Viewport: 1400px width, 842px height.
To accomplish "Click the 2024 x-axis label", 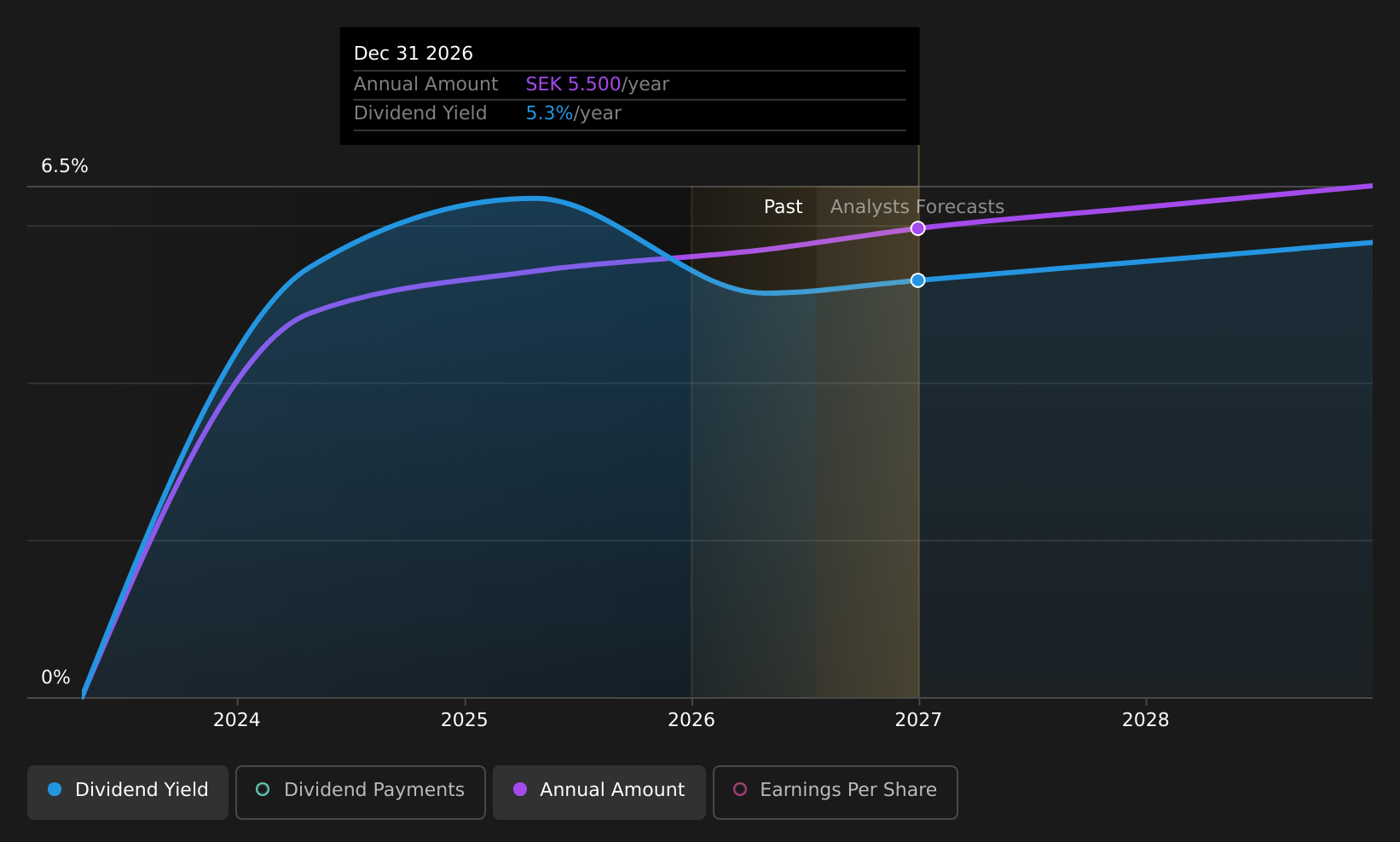I will click(237, 720).
